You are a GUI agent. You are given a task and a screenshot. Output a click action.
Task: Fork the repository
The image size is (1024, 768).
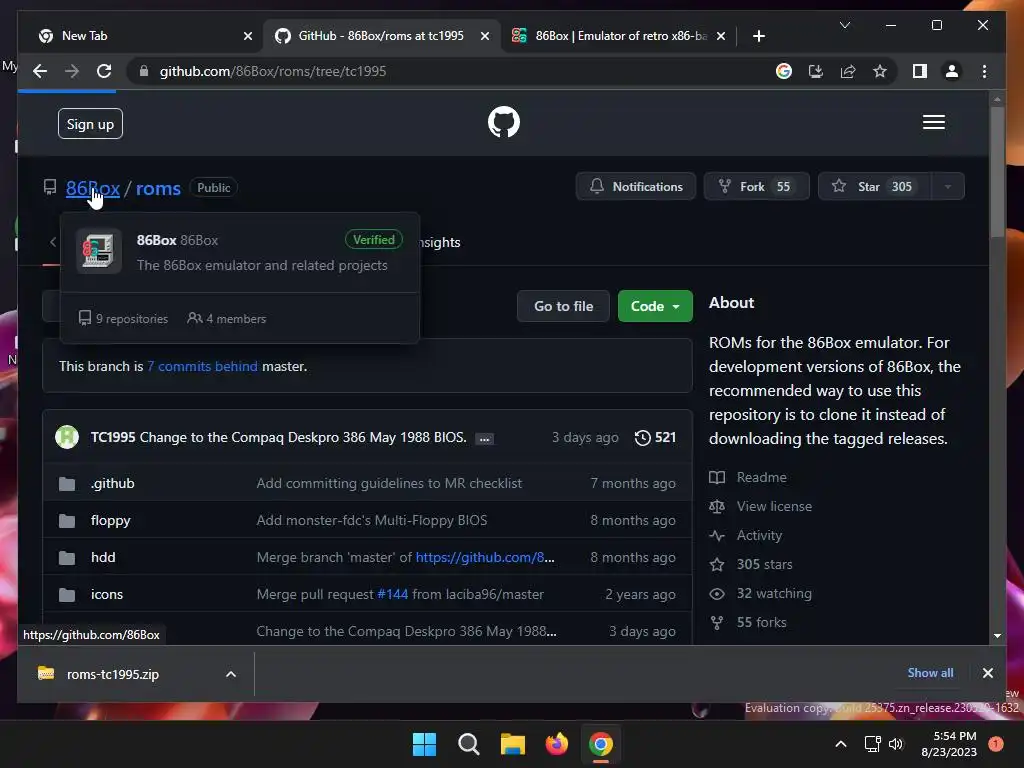pyautogui.click(x=757, y=187)
